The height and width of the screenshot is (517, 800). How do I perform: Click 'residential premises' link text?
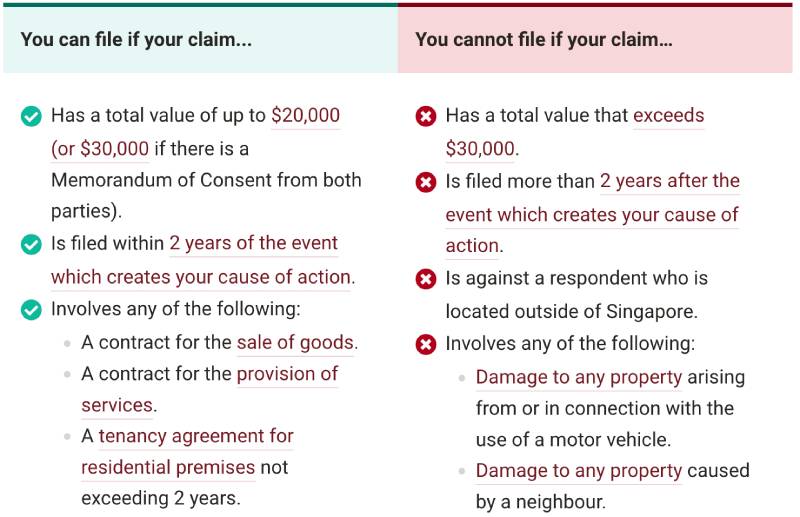tap(168, 467)
